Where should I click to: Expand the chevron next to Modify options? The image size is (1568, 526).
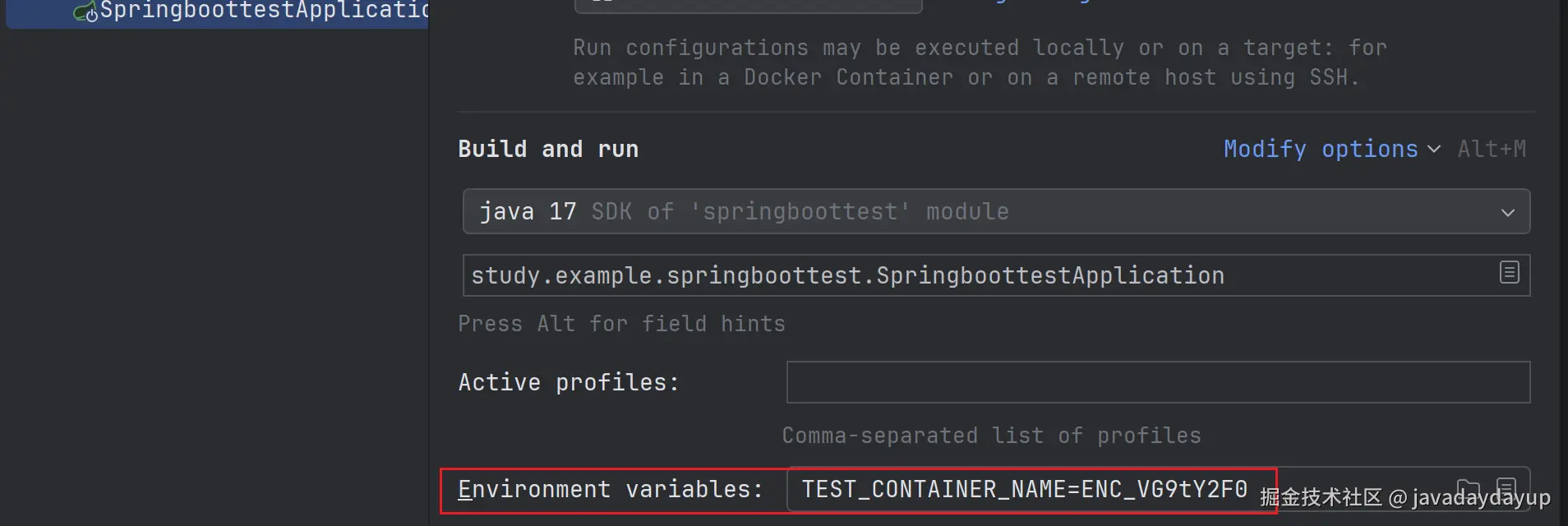[x=1434, y=150]
